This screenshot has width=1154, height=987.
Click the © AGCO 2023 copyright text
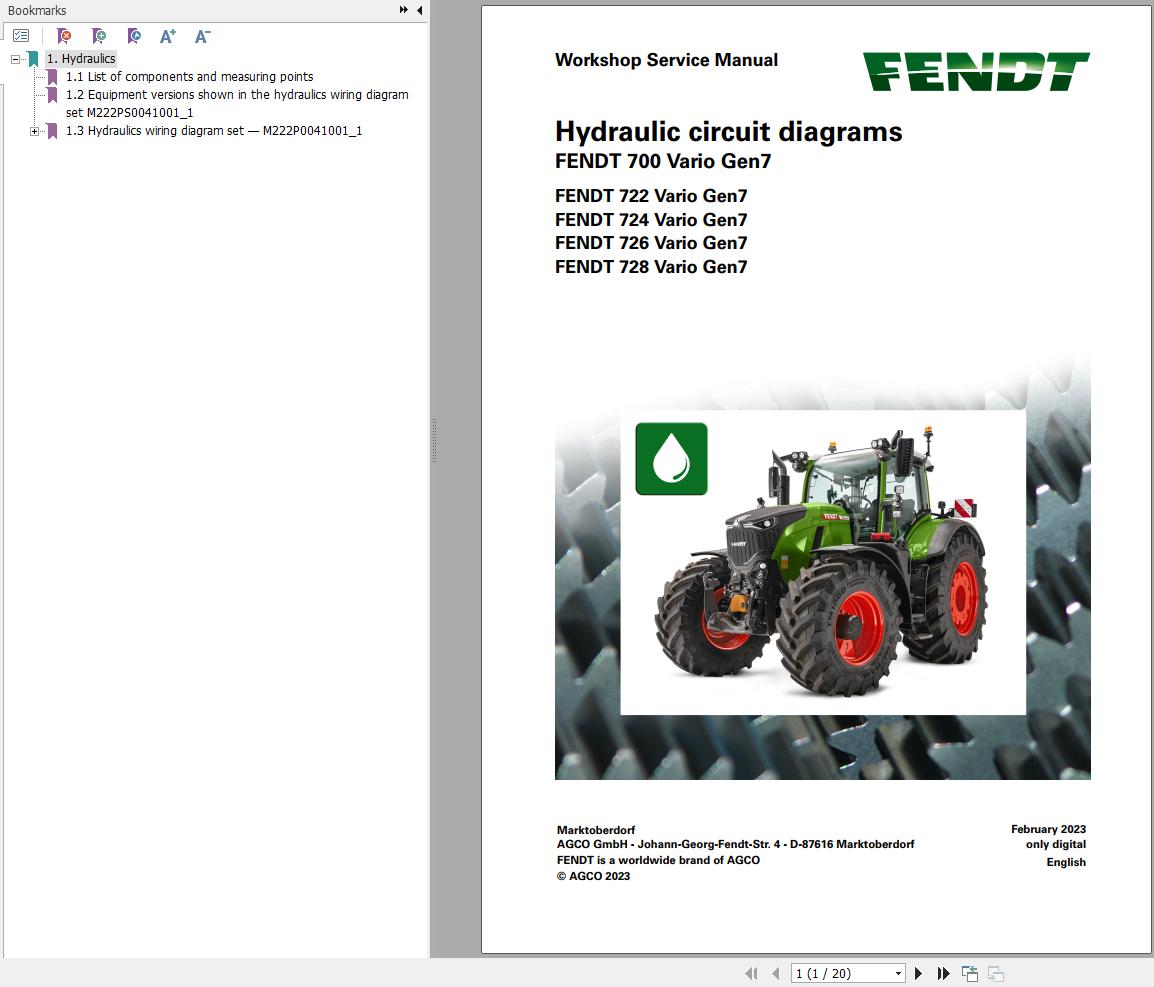pos(593,876)
